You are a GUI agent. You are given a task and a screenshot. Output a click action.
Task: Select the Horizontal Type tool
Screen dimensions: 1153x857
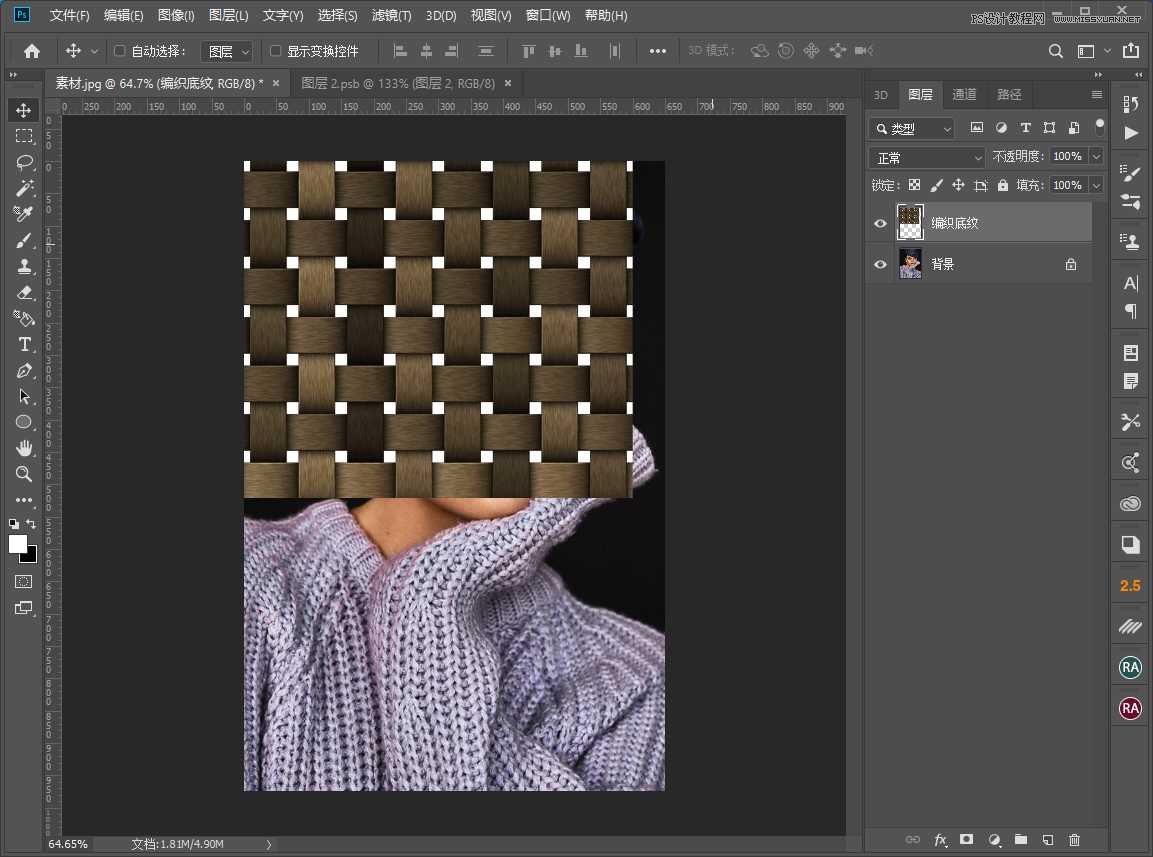24,344
